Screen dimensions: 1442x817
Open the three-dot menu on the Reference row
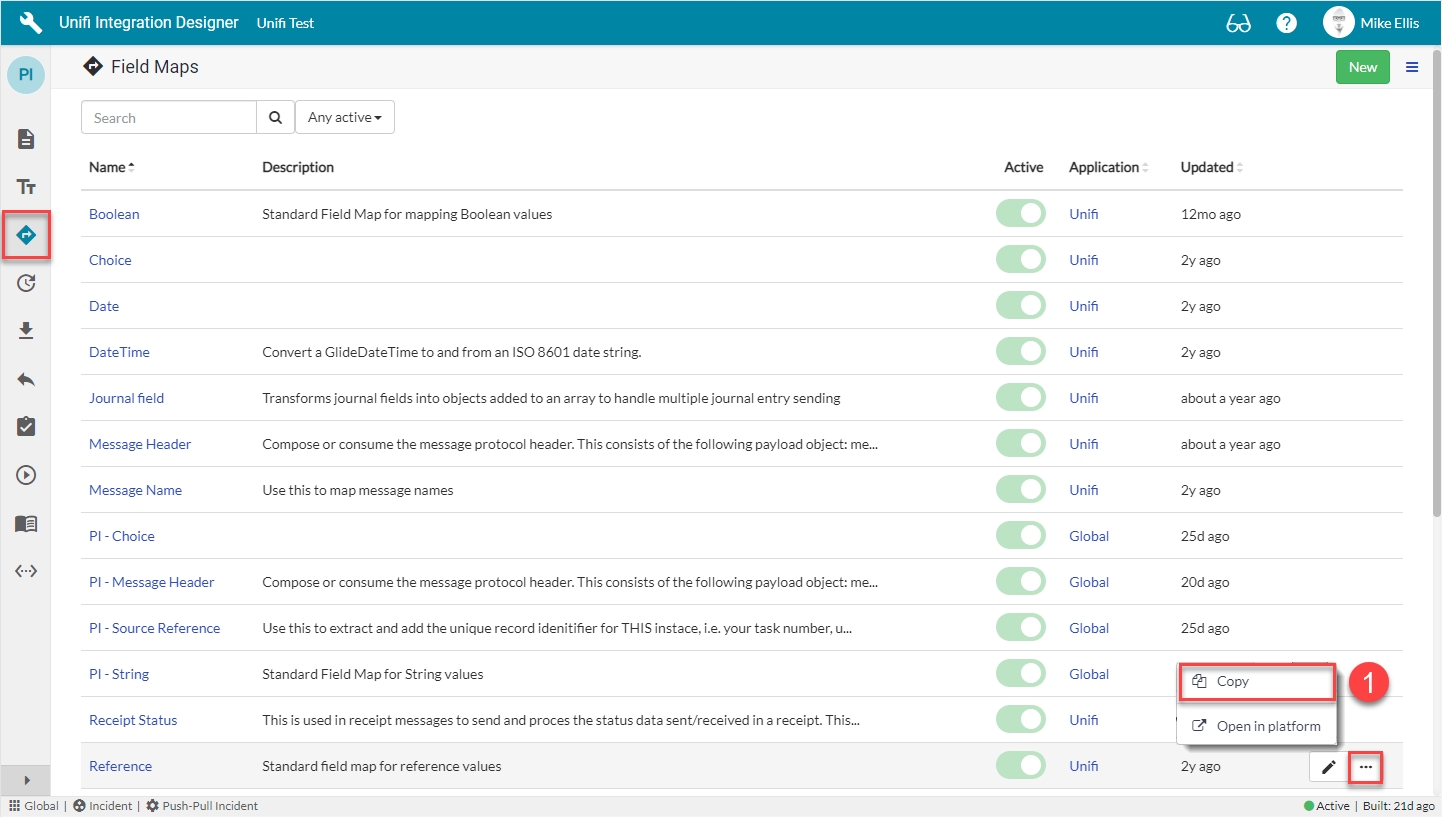(1366, 767)
